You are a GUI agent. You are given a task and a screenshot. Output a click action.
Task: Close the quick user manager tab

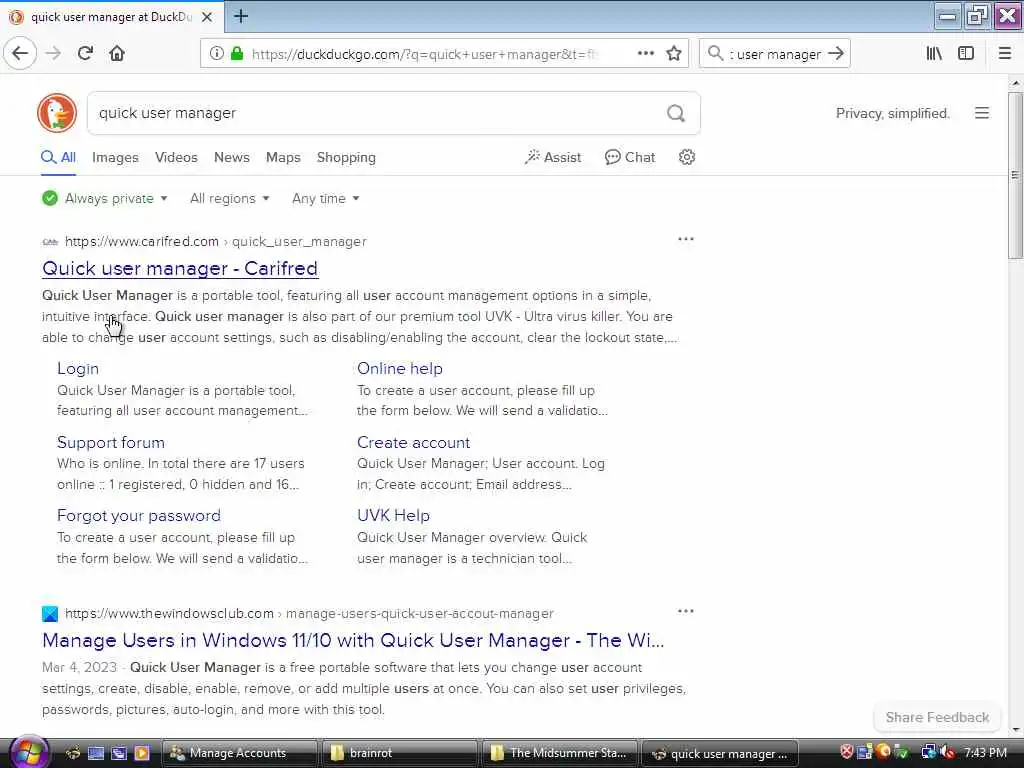coord(207,17)
